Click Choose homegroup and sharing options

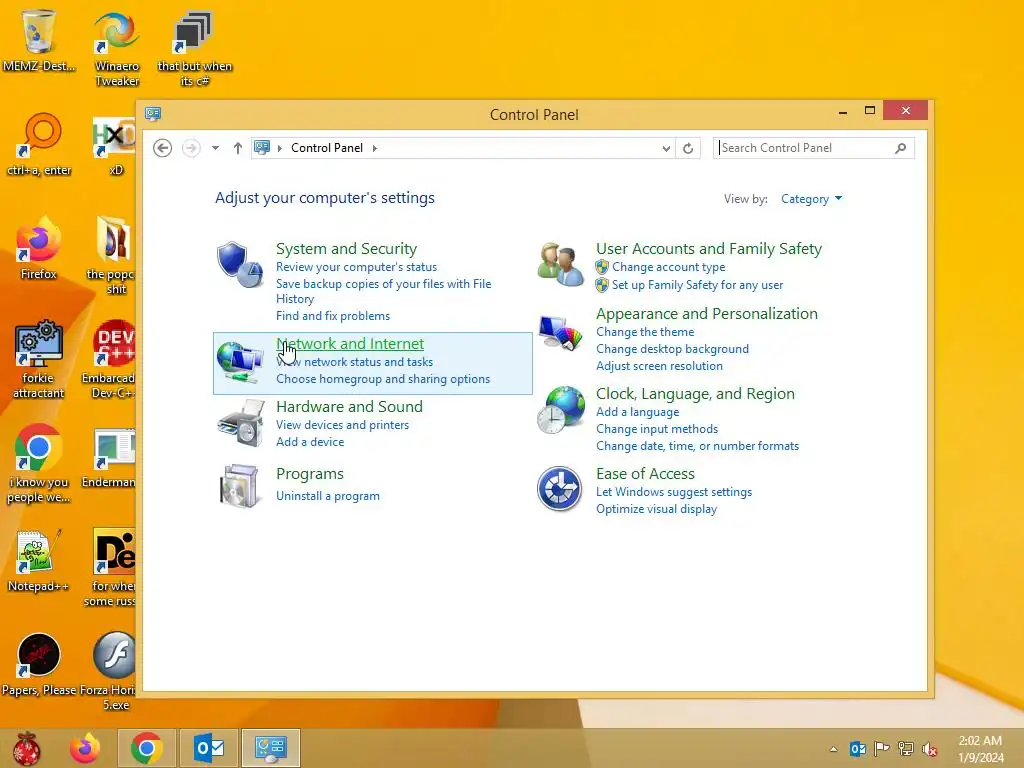coord(383,379)
